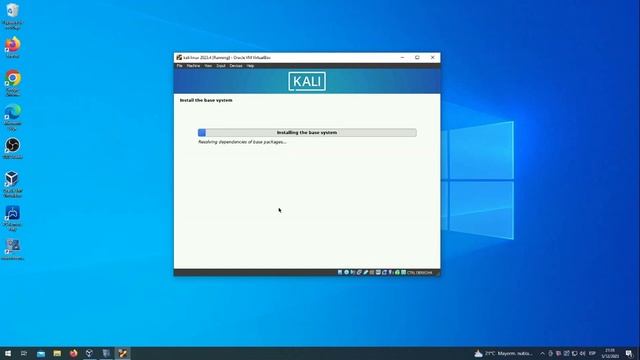The image size is (640, 360).
Task: Select the Oracle VM VirtualBox desktop shortcut
Action: pos(13,184)
